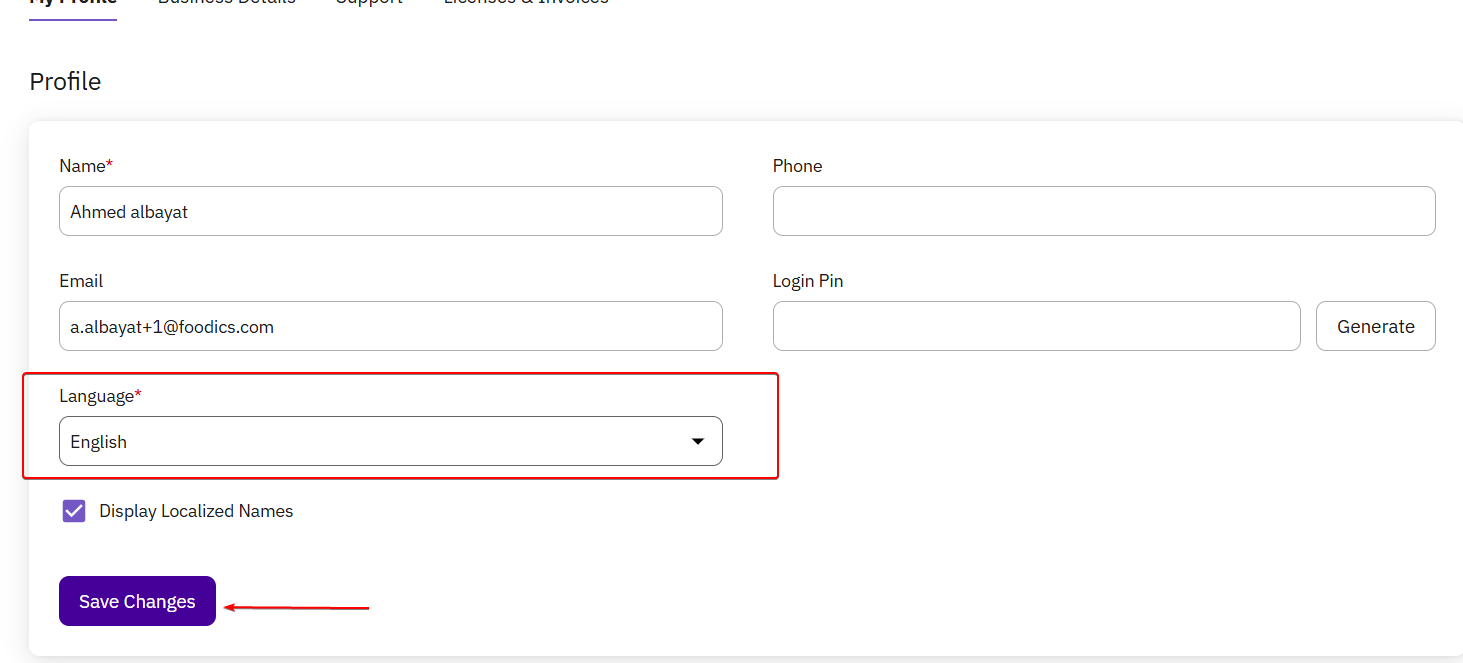
Task: Click the 'Display Localized Names' label text
Action: pyautogui.click(x=196, y=511)
